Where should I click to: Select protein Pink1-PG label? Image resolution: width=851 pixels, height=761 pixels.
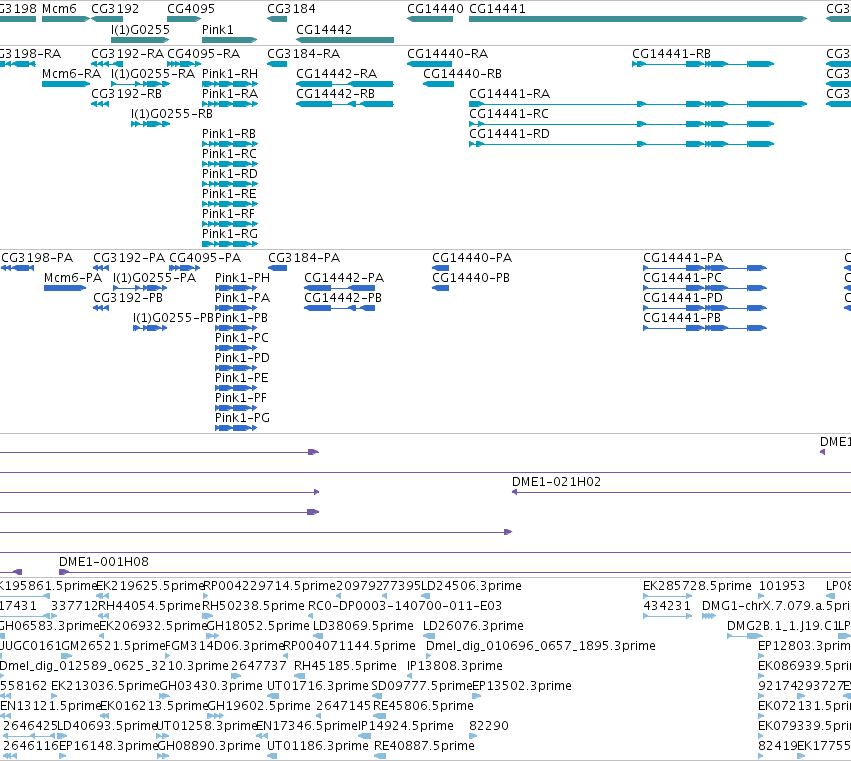click(243, 418)
